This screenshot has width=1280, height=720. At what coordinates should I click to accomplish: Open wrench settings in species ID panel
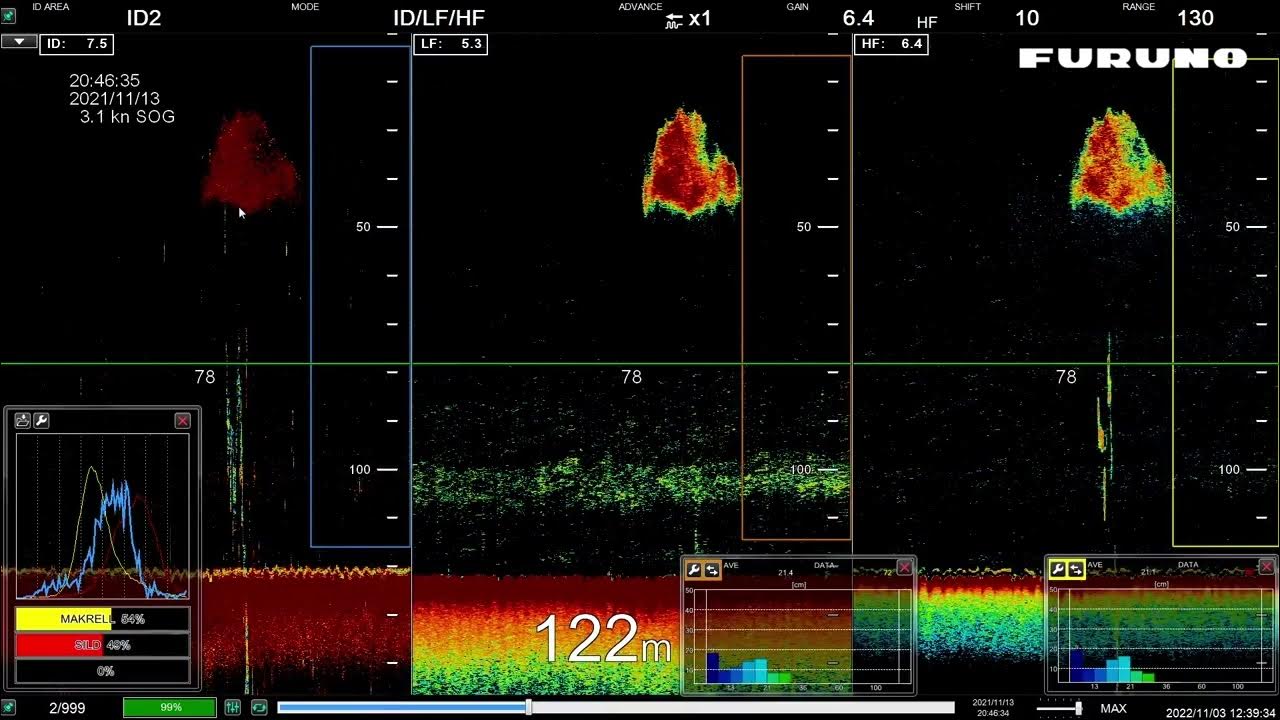41,421
